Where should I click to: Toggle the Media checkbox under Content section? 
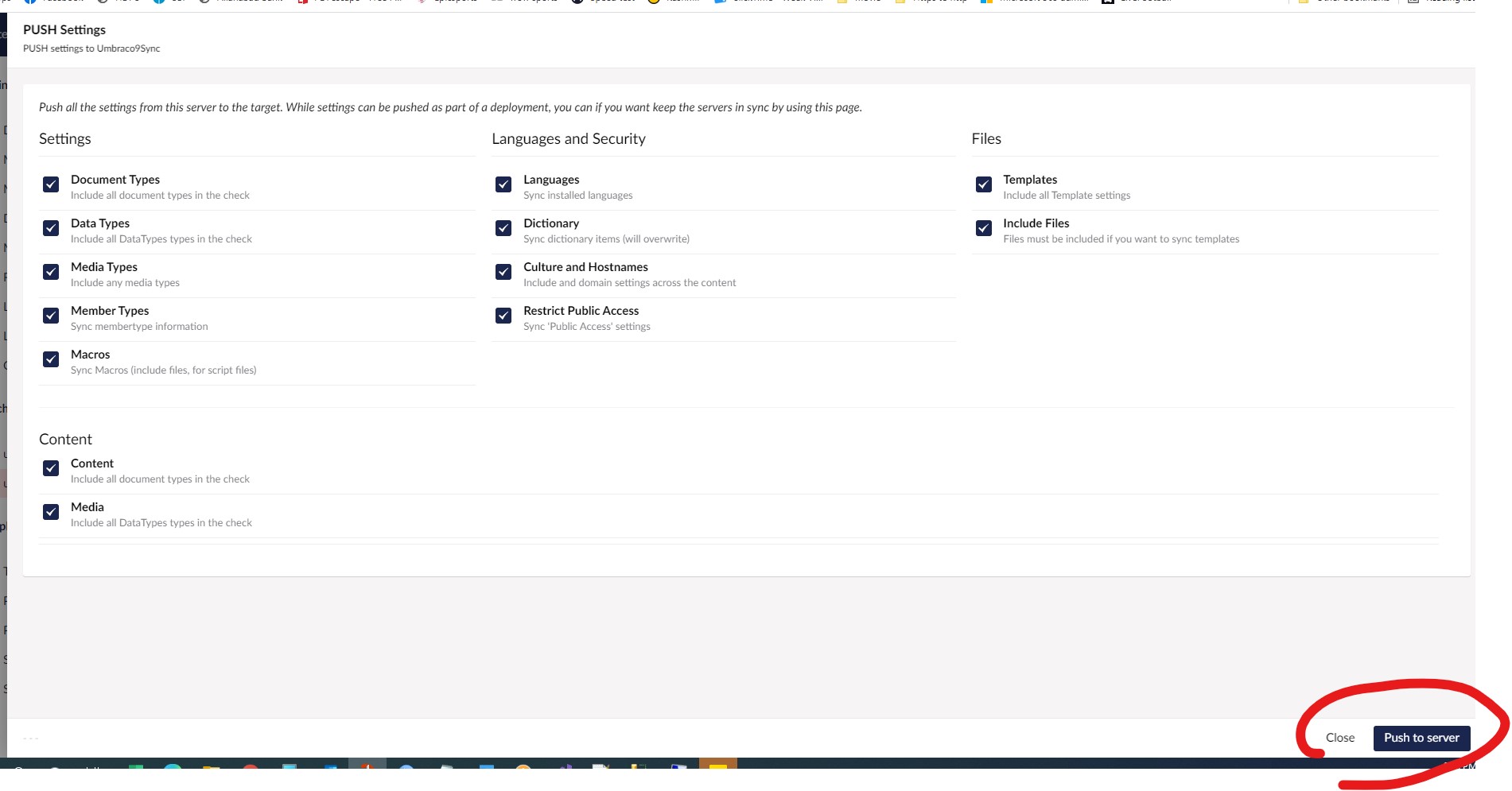pyautogui.click(x=51, y=512)
